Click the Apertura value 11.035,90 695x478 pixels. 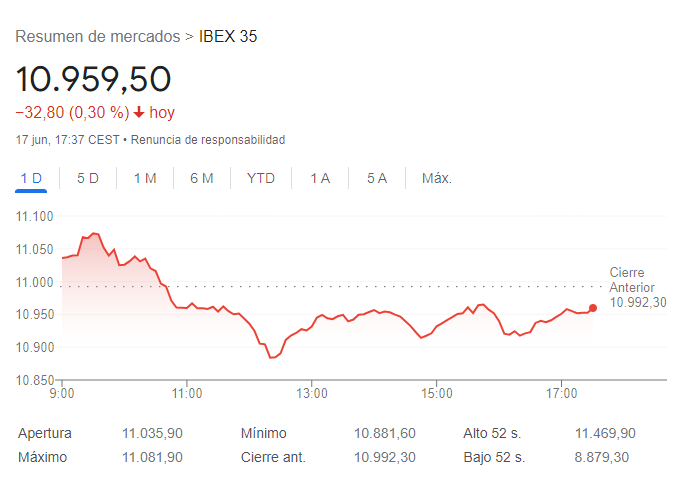pos(152,433)
